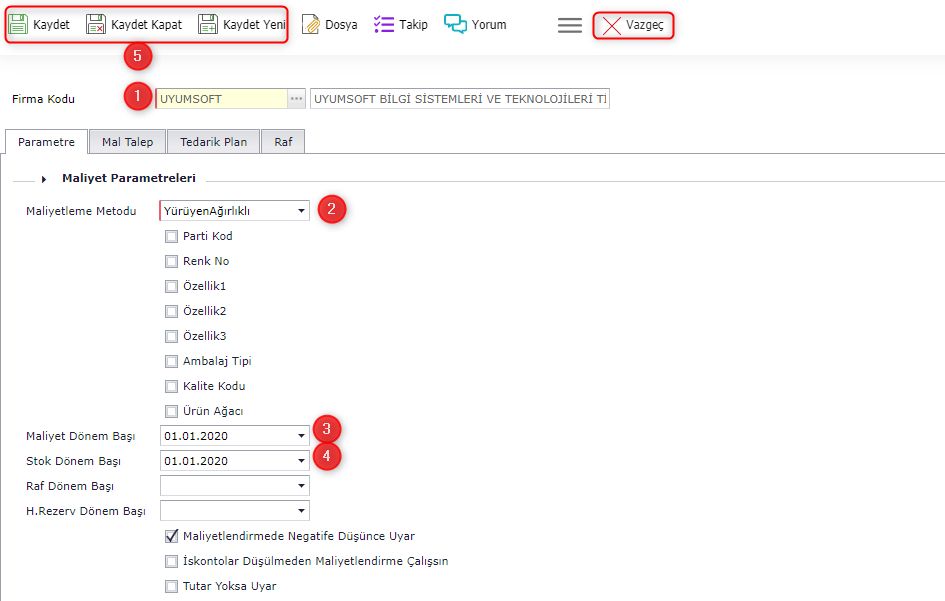Open the hamburger menu icon
This screenshot has height=601, width=945.
tap(570, 26)
